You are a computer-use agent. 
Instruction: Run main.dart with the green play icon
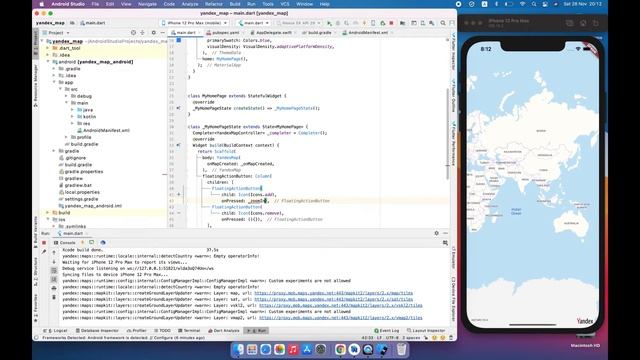(x=329, y=23)
